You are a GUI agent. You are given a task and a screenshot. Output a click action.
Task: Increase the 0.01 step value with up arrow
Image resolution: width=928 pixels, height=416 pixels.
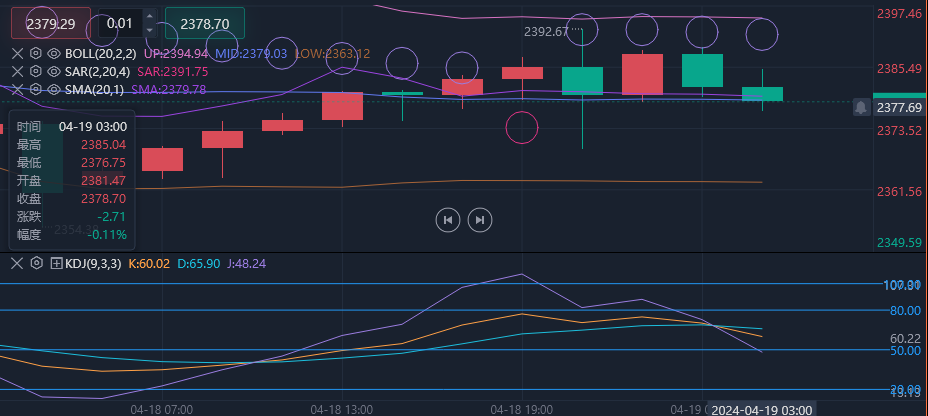(x=149, y=17)
